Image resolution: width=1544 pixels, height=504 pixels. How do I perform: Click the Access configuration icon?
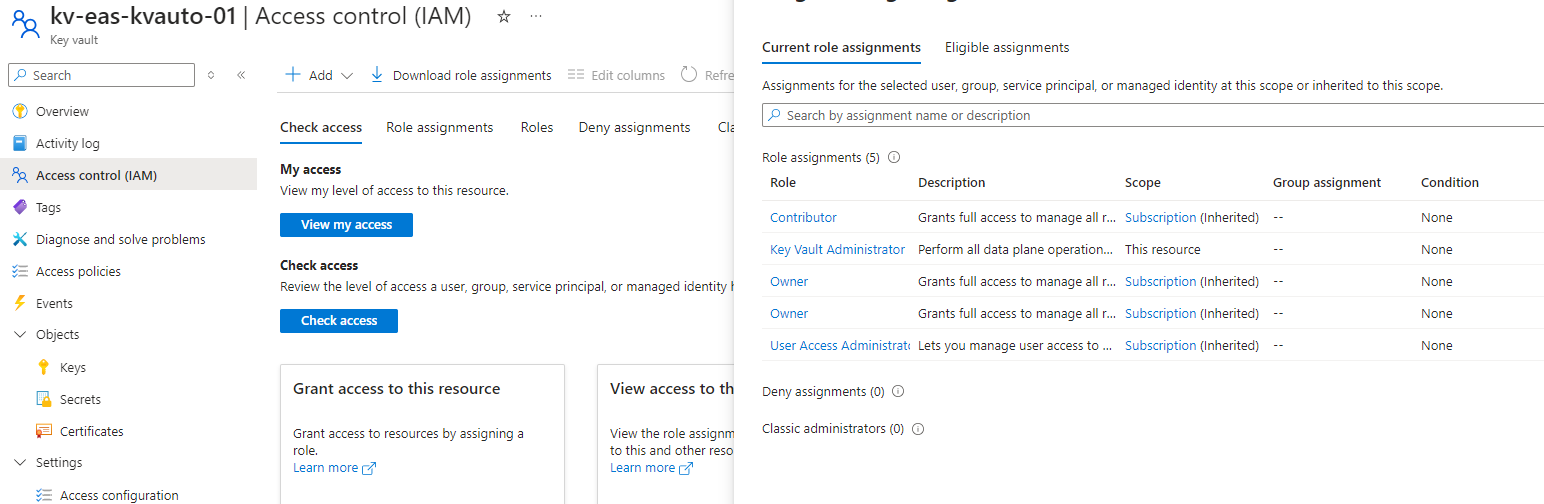(x=43, y=495)
